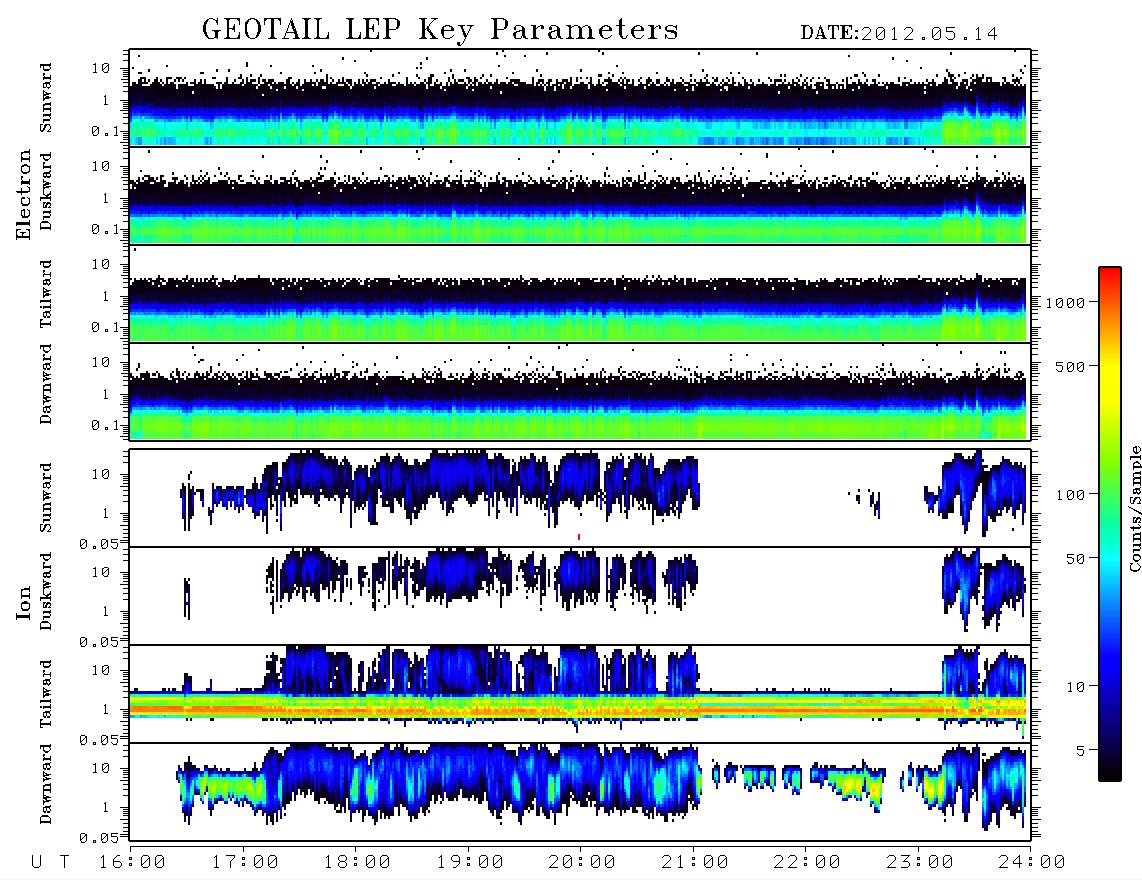The image size is (1142, 880).
Task: Click the "24:00" time tick label
Action: click(x=1032, y=863)
